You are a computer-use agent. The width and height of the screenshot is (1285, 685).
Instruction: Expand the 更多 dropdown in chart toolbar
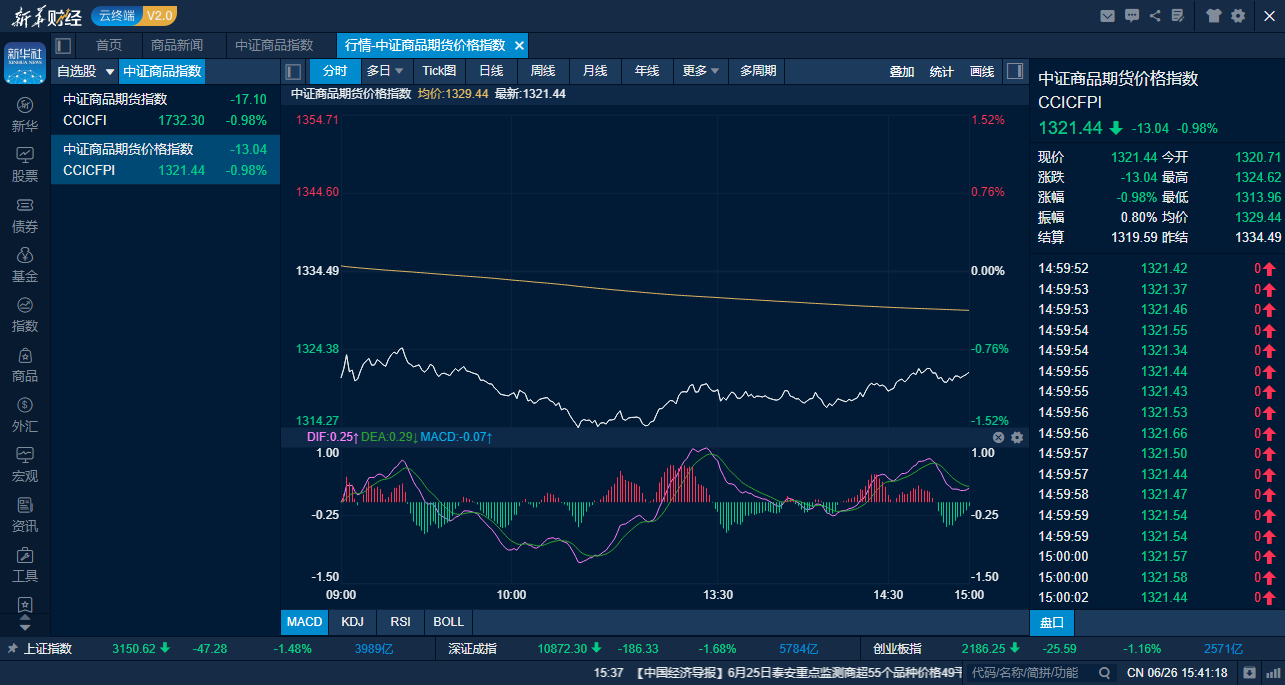702,71
